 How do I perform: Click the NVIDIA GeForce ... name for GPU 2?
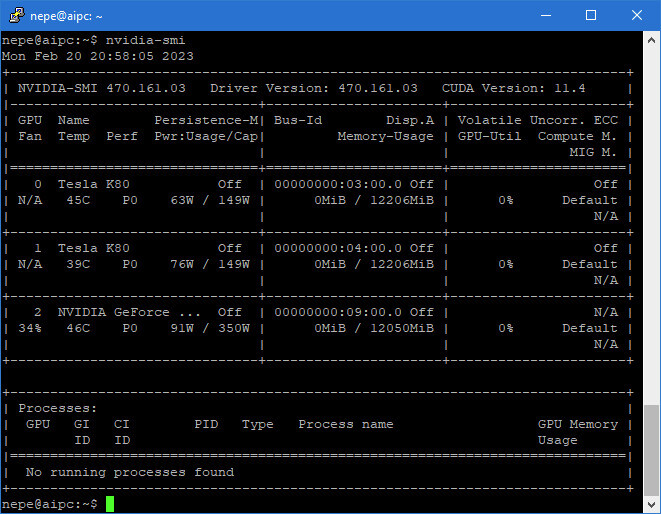129,312
